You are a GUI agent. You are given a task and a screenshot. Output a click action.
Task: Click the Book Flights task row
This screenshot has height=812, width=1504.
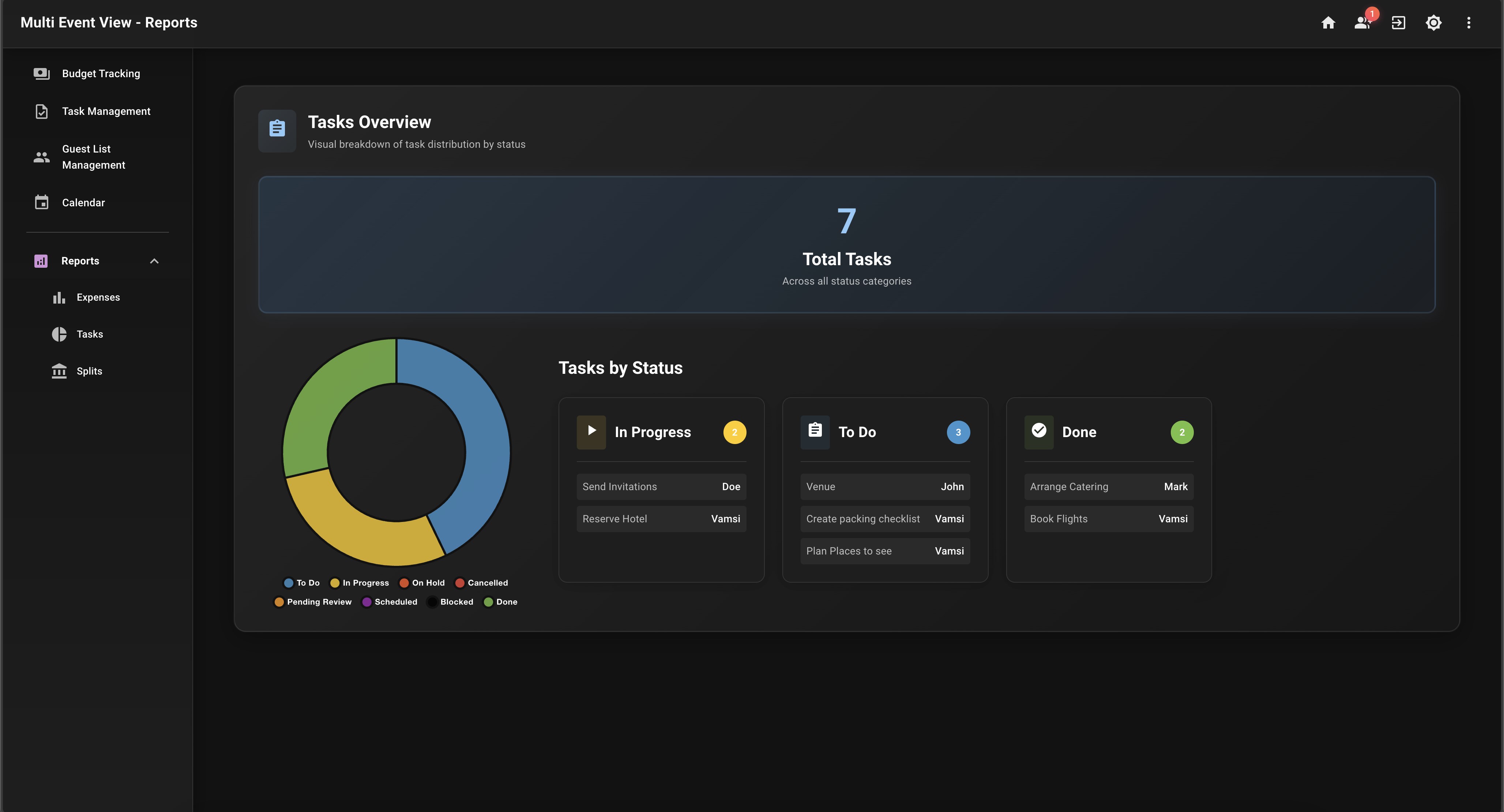pyautogui.click(x=1108, y=518)
